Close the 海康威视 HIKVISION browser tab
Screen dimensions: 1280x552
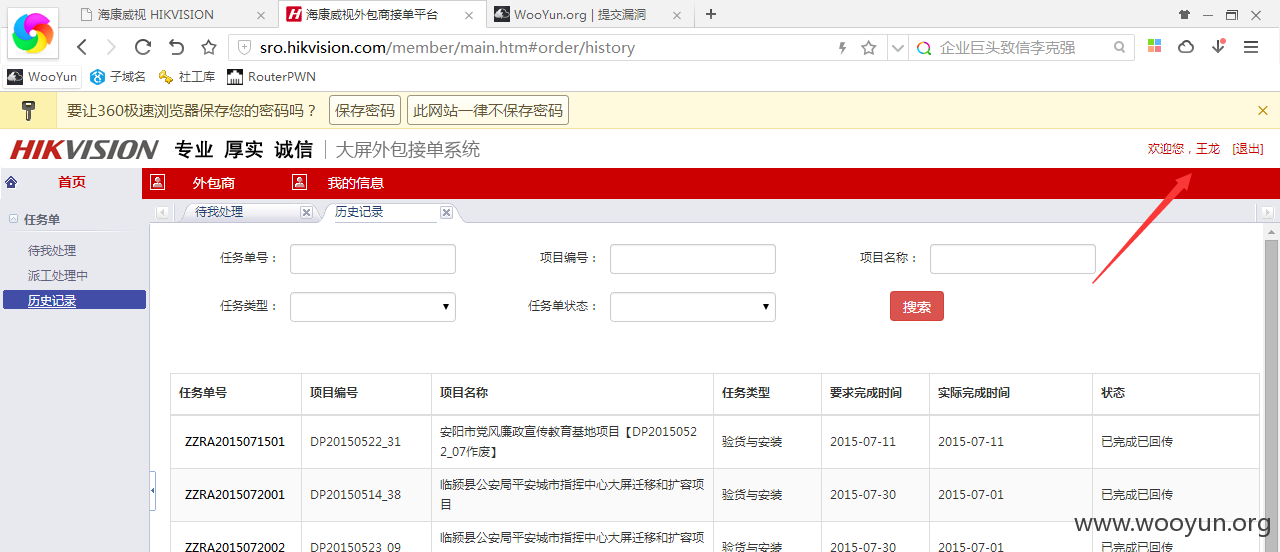point(261,15)
